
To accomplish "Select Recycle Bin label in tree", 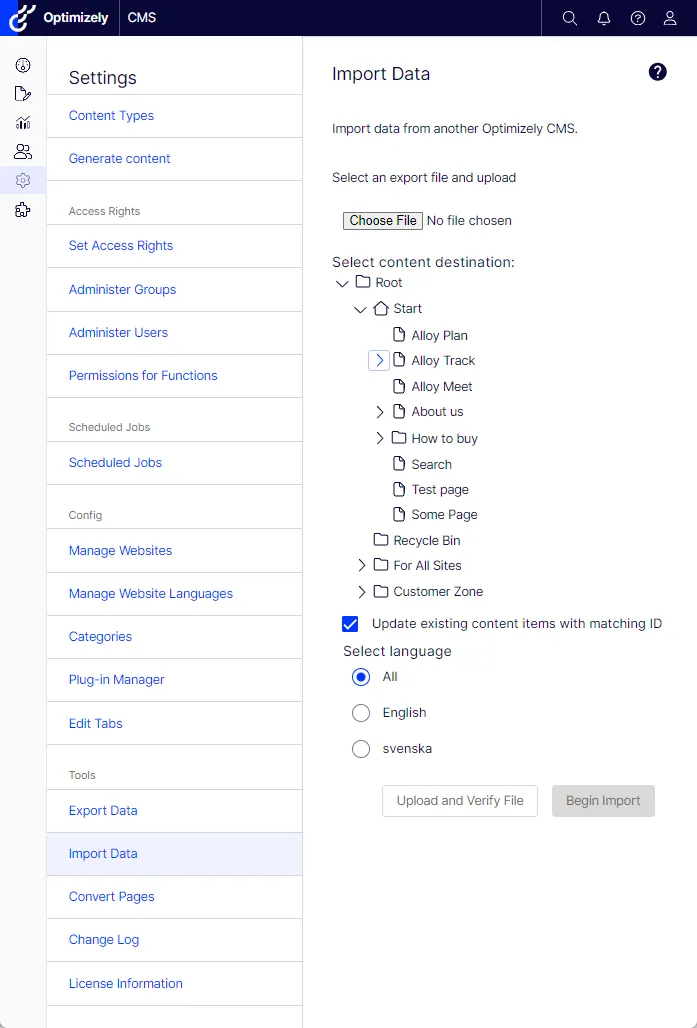I will click(427, 540).
